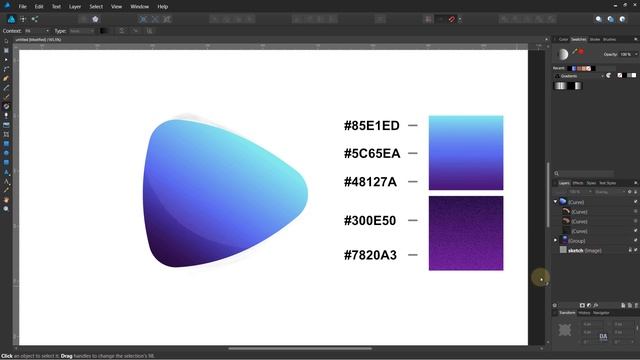Viewport: 640px width, 360px height.
Task: Switch to the Navigator tab
Action: pyautogui.click(x=601, y=313)
